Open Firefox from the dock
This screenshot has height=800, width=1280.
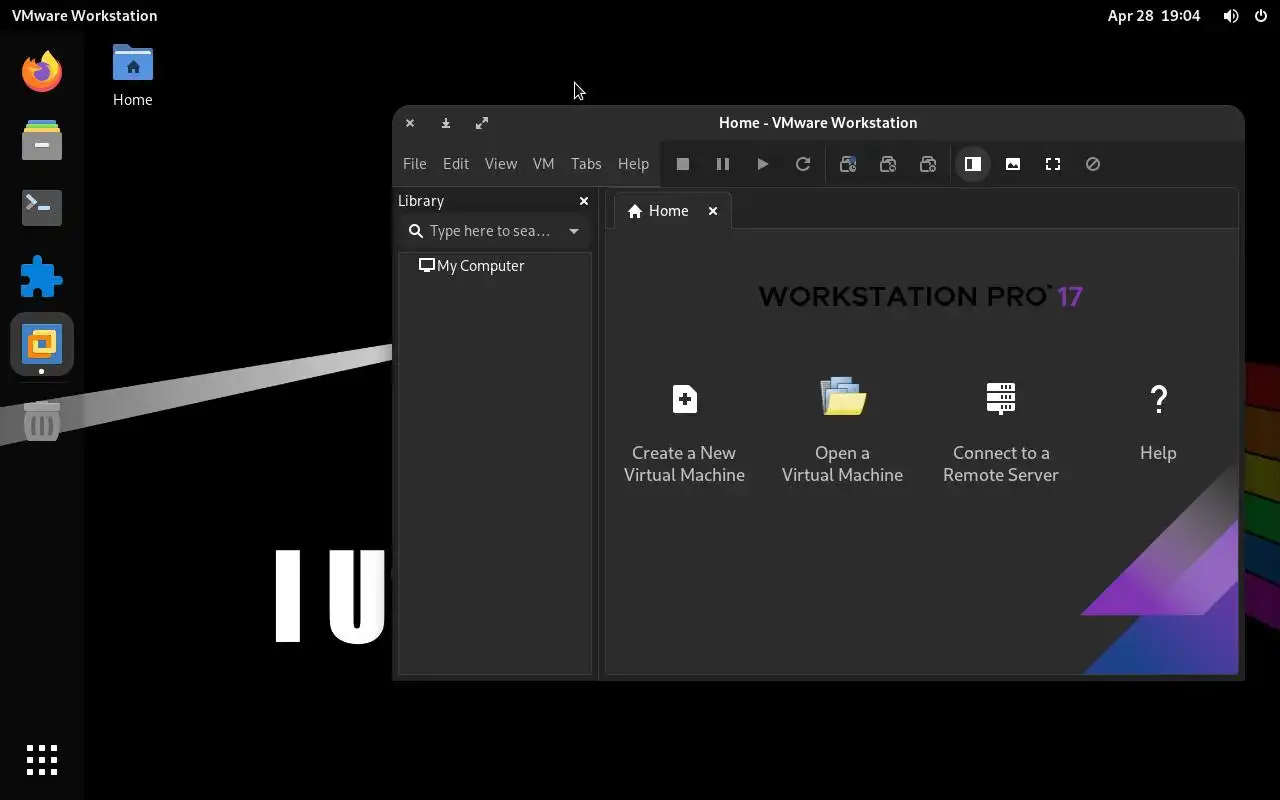tap(42, 72)
